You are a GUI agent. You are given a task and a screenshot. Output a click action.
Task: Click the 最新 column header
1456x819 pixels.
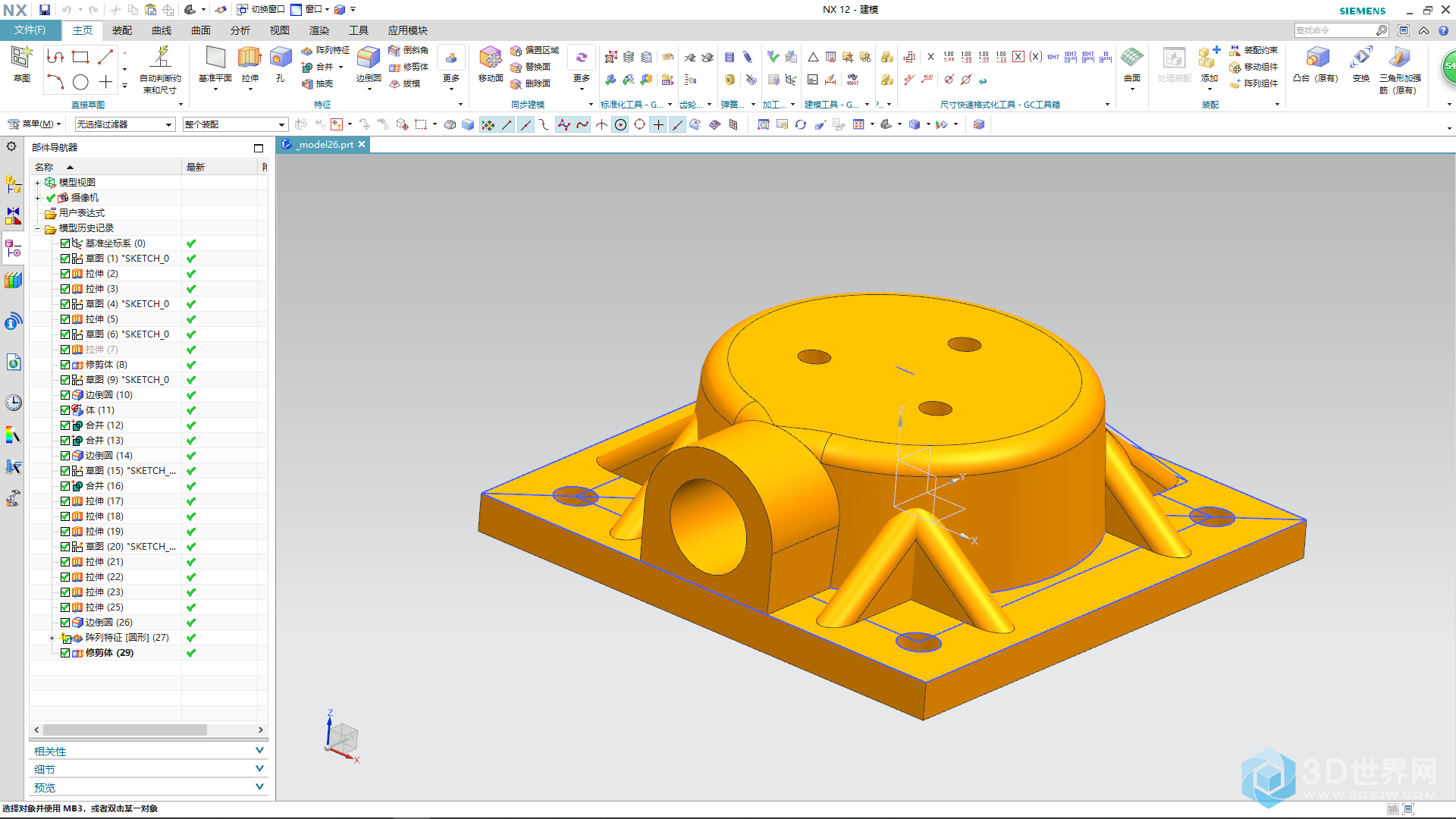click(221, 167)
